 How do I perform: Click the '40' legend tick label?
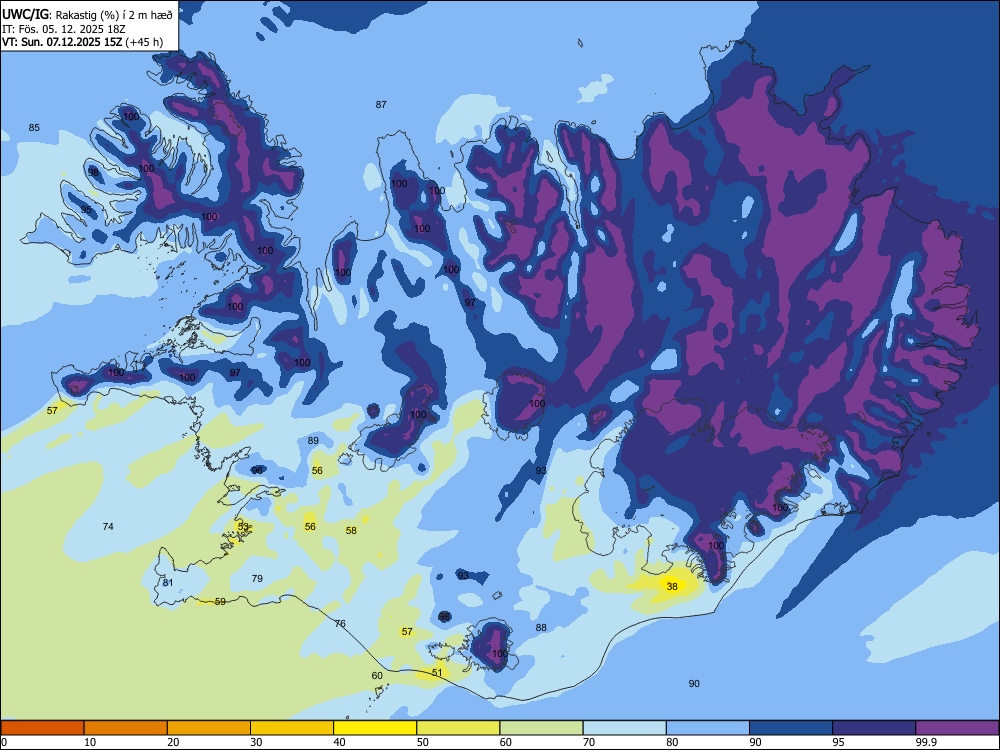pos(340,742)
